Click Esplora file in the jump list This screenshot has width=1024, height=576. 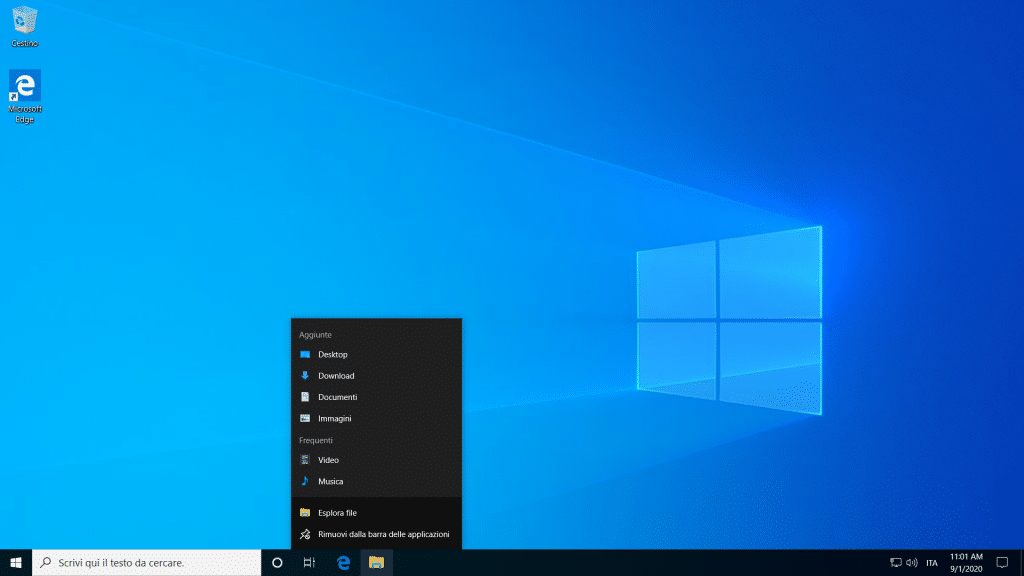click(x=337, y=513)
